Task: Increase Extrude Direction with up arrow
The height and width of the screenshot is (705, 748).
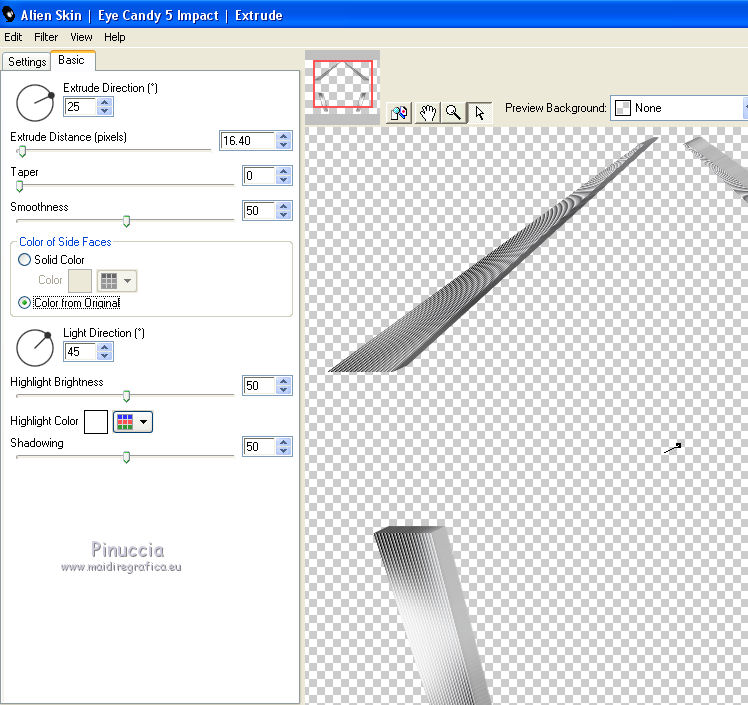Action: tap(105, 102)
